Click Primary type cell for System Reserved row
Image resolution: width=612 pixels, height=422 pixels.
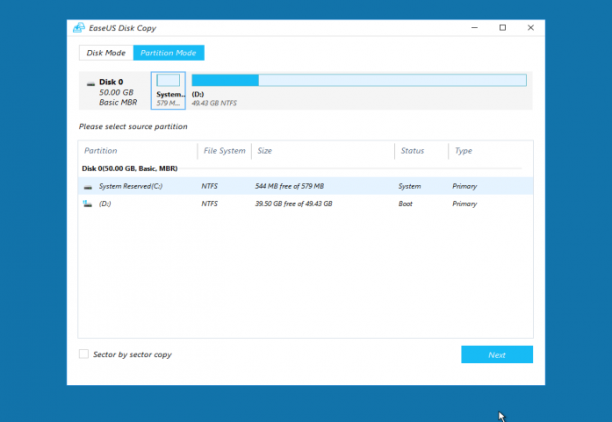pos(464,186)
